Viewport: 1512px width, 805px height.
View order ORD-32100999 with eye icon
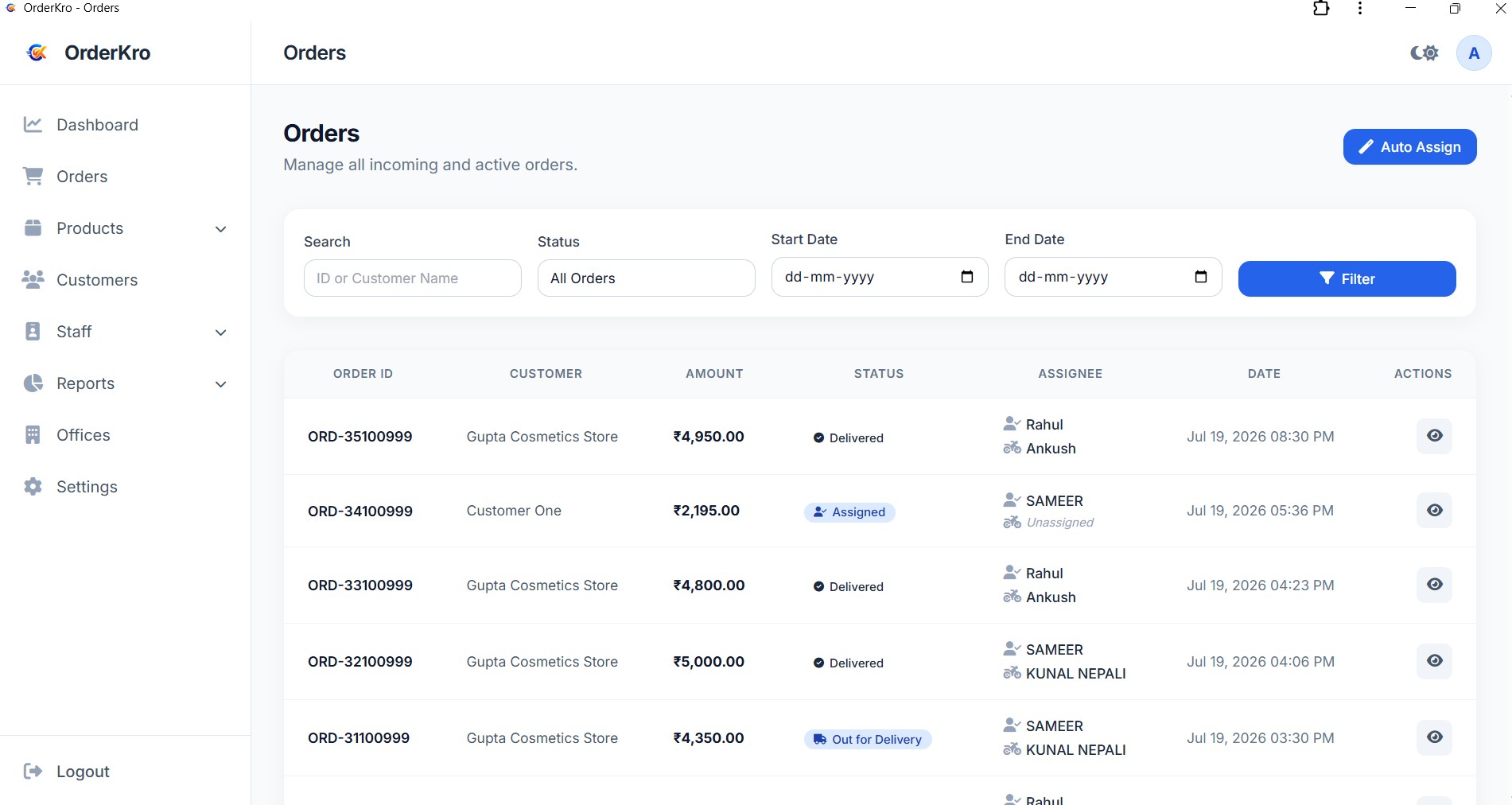tap(1434, 661)
